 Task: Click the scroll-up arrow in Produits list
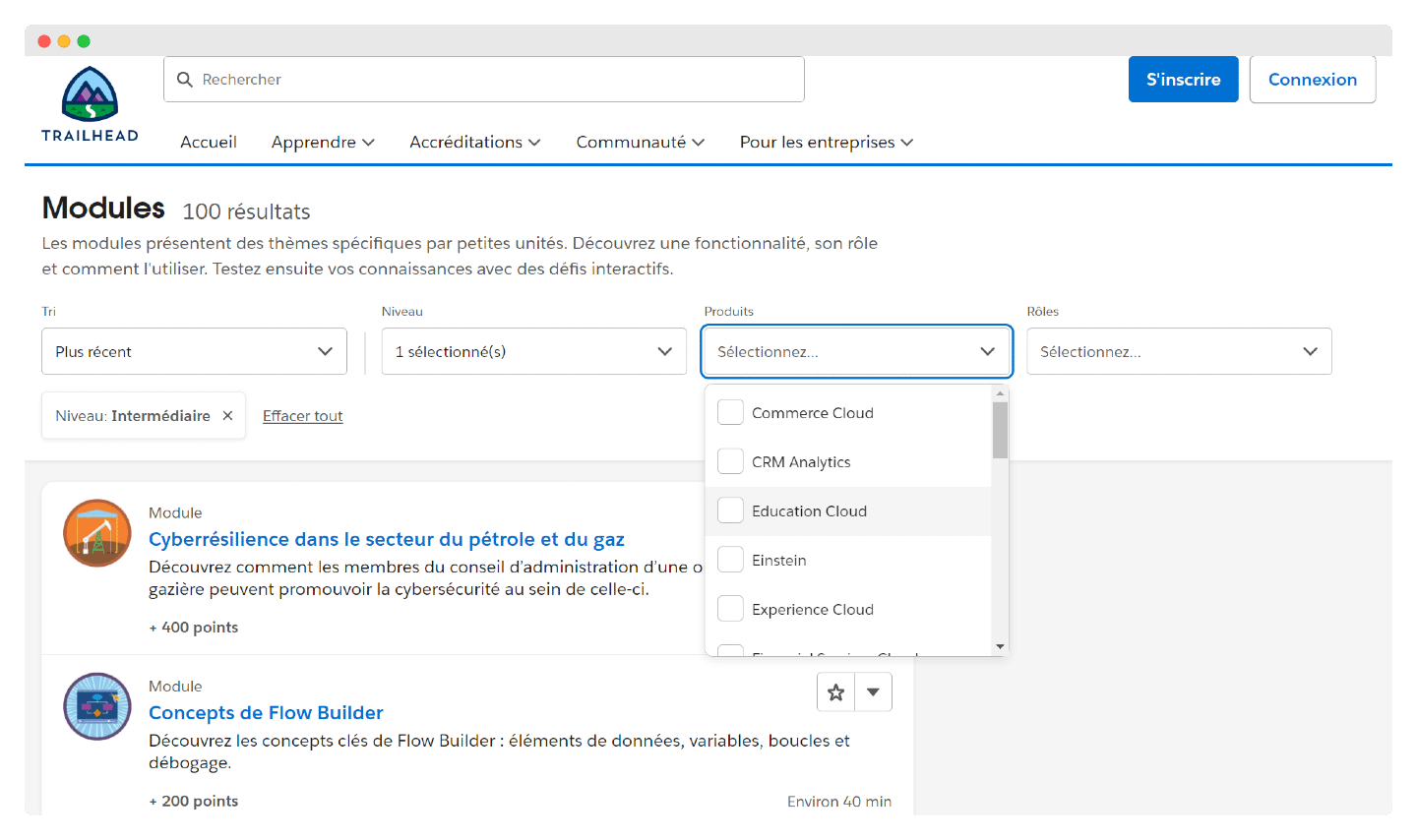click(1000, 393)
